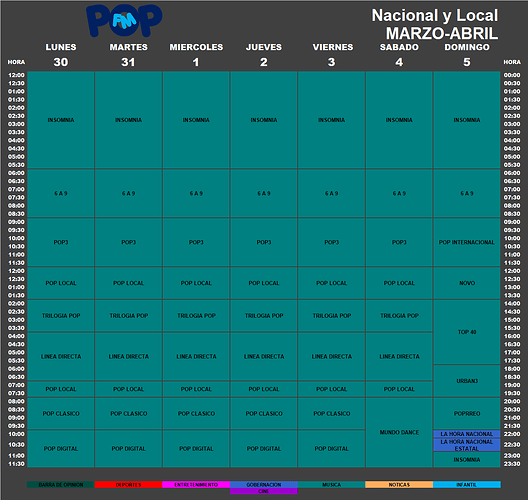Select the magenta ENTRETENIMIENTO legend swatch
The height and width of the screenshot is (500, 528).
[196, 485]
